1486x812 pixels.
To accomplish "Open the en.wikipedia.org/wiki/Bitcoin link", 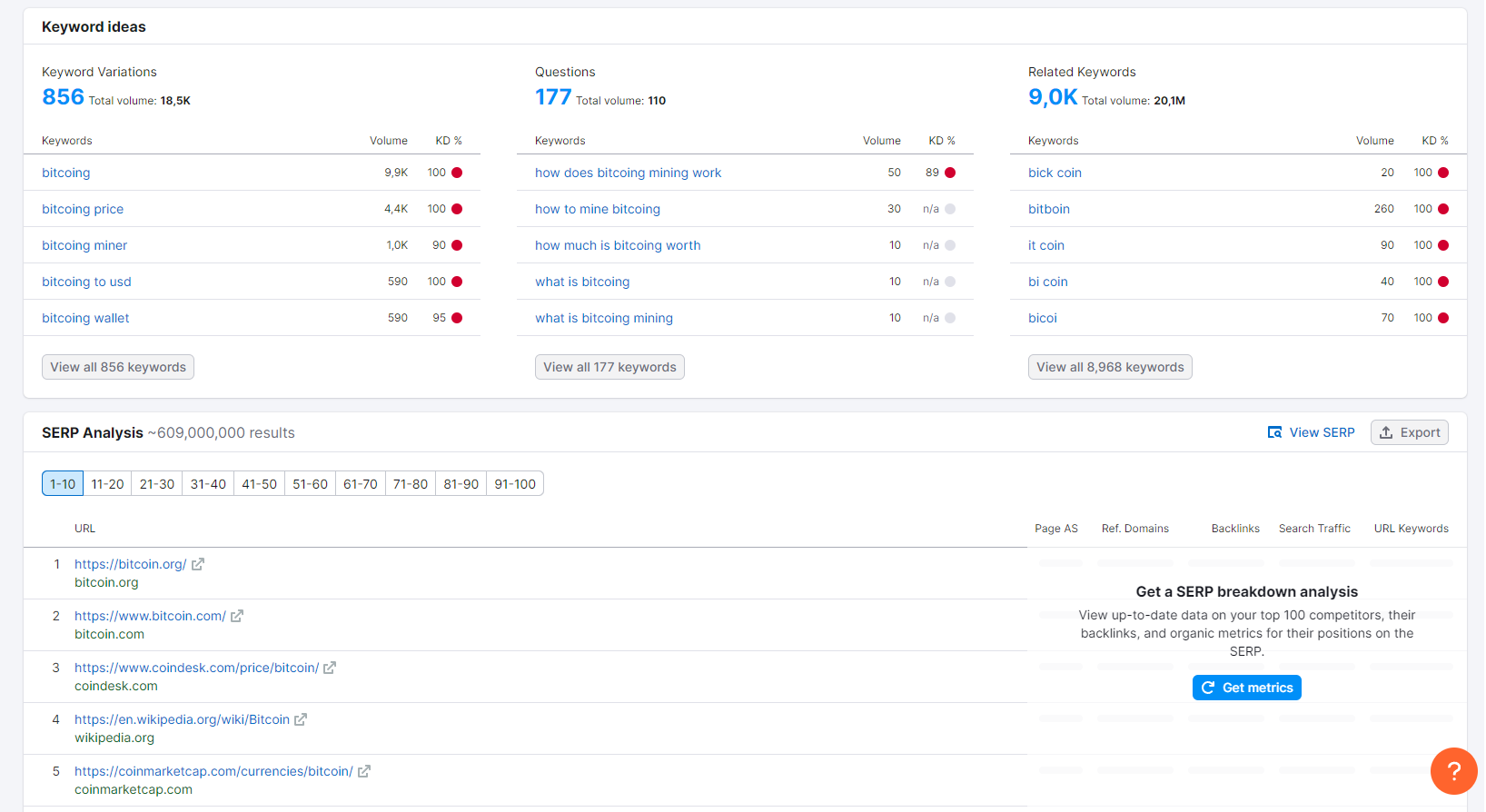I will (x=182, y=719).
